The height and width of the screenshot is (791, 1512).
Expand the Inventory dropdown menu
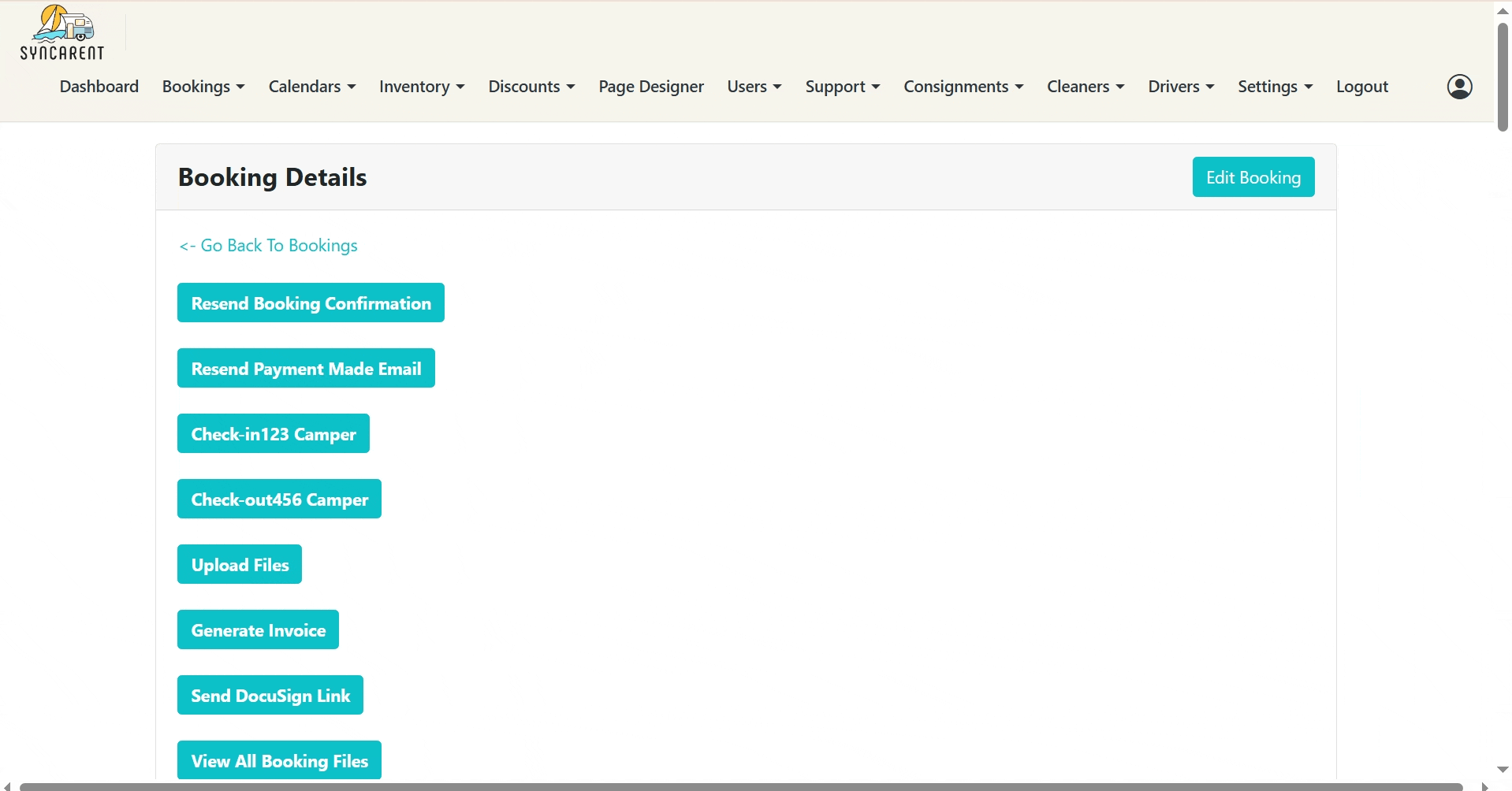point(422,87)
